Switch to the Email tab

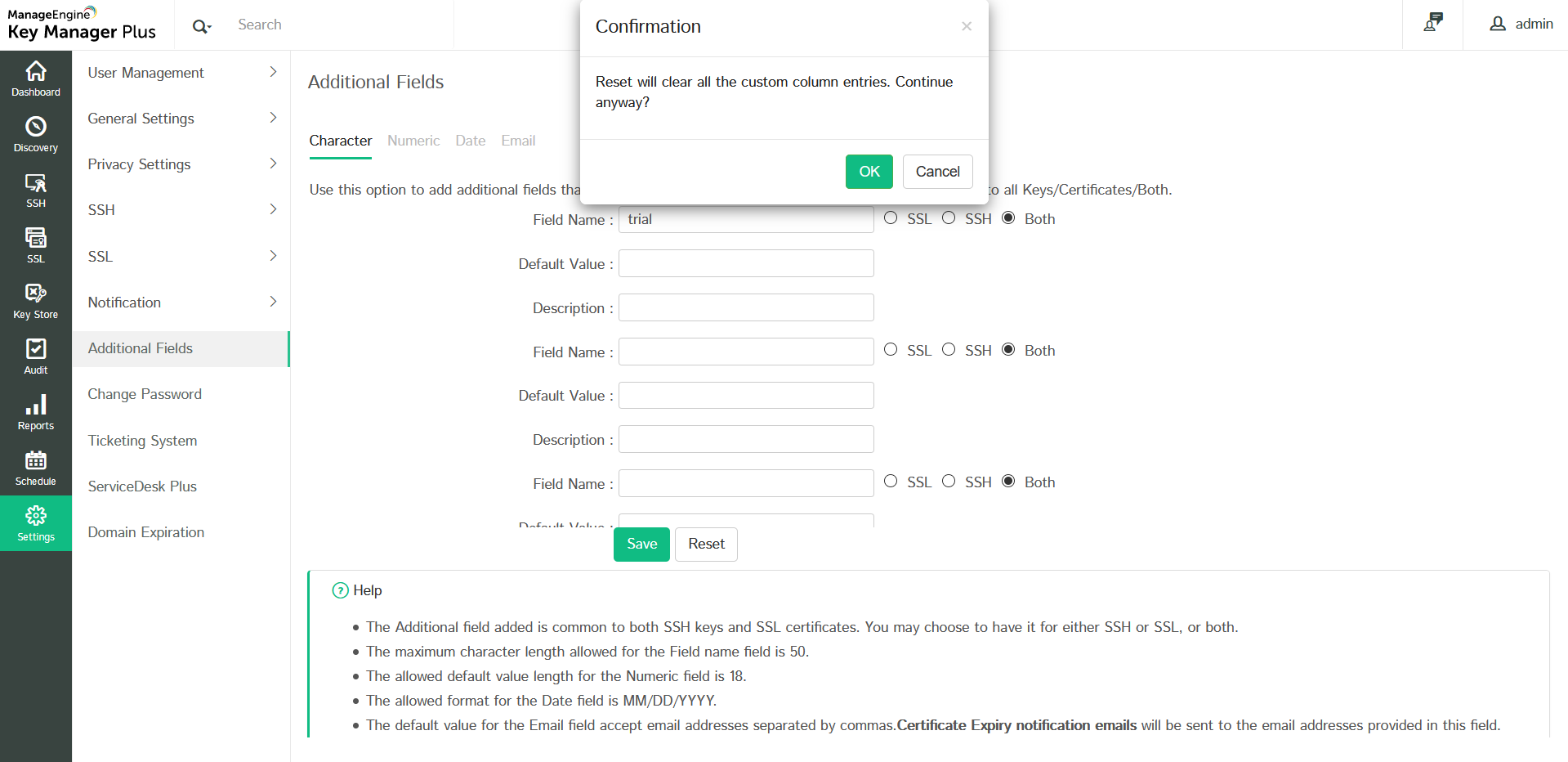tap(518, 141)
